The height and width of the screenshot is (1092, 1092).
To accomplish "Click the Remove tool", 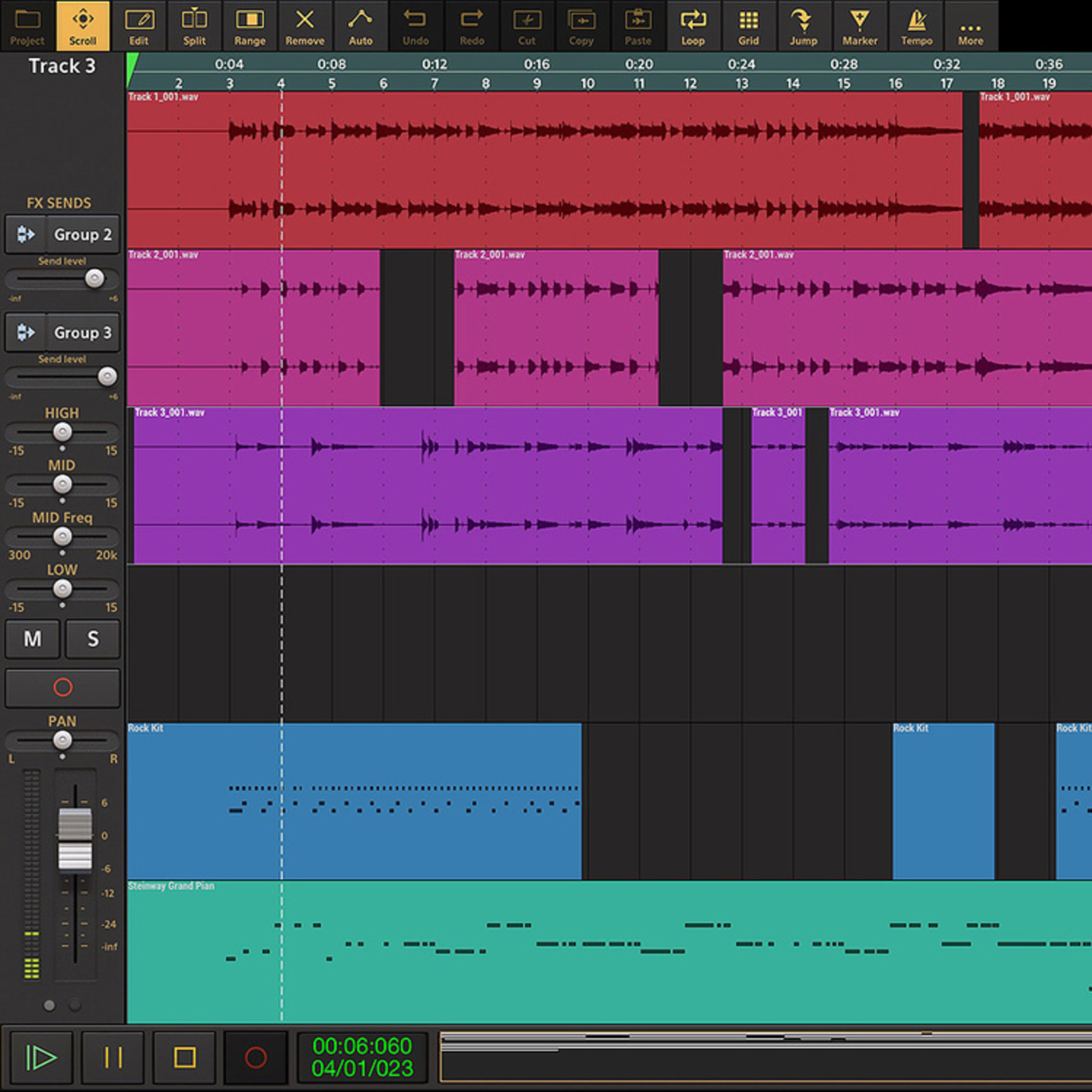I will (x=305, y=26).
